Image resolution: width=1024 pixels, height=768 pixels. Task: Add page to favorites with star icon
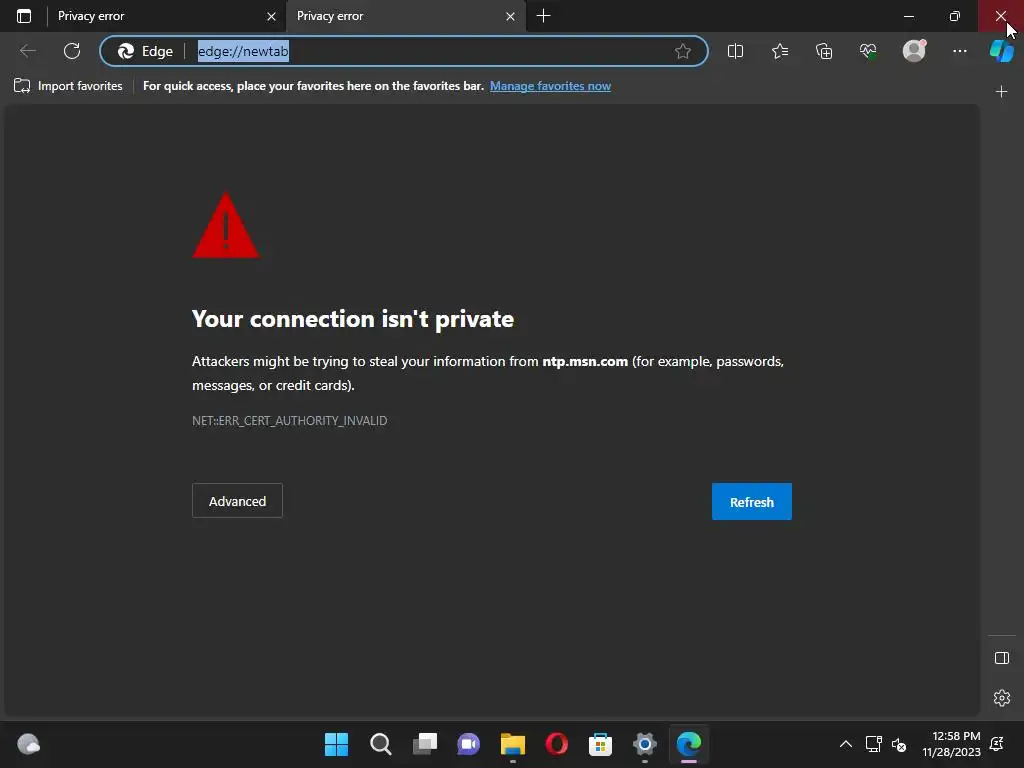click(682, 51)
